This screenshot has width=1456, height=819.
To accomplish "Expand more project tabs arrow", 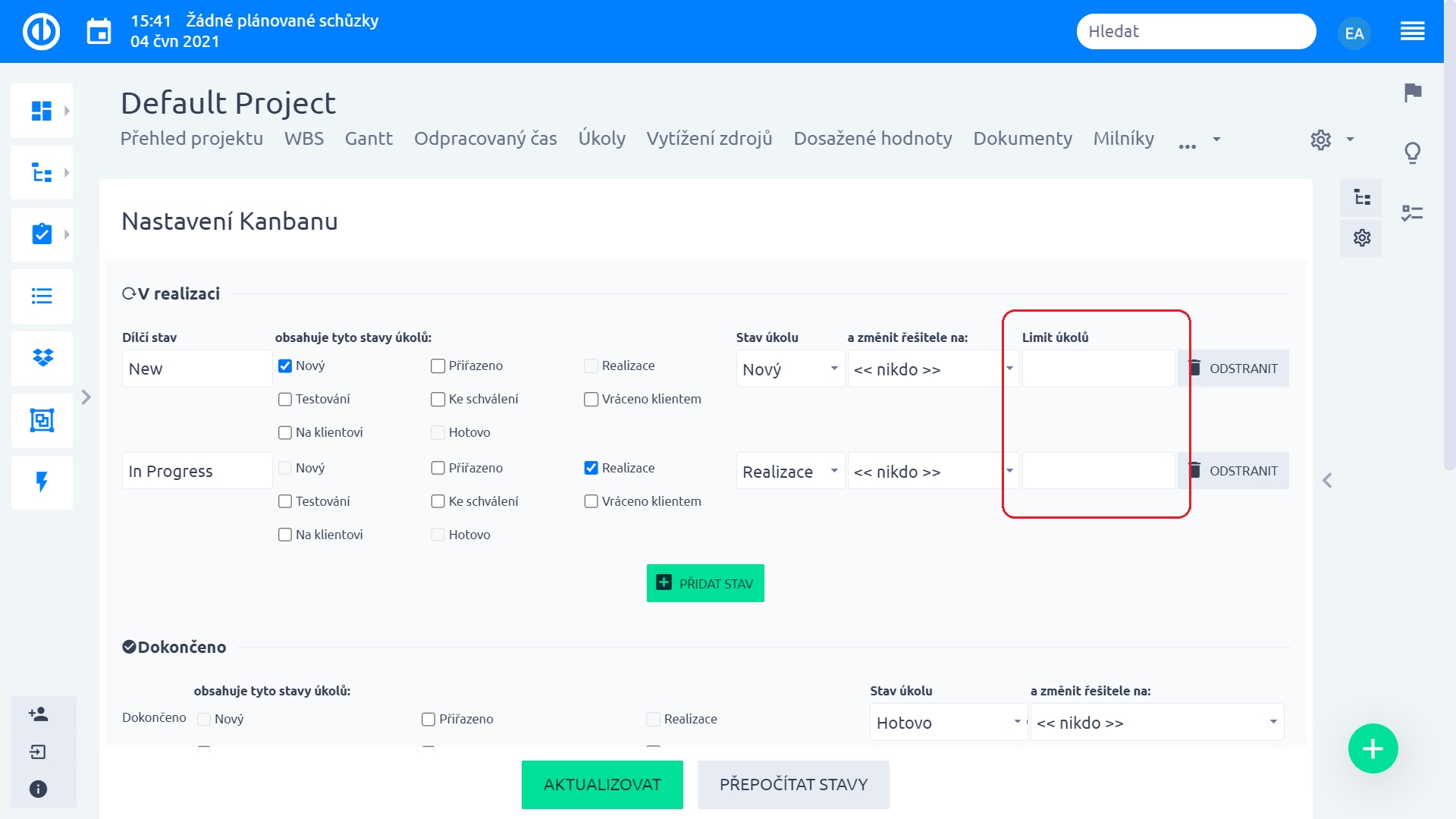I will (1216, 140).
